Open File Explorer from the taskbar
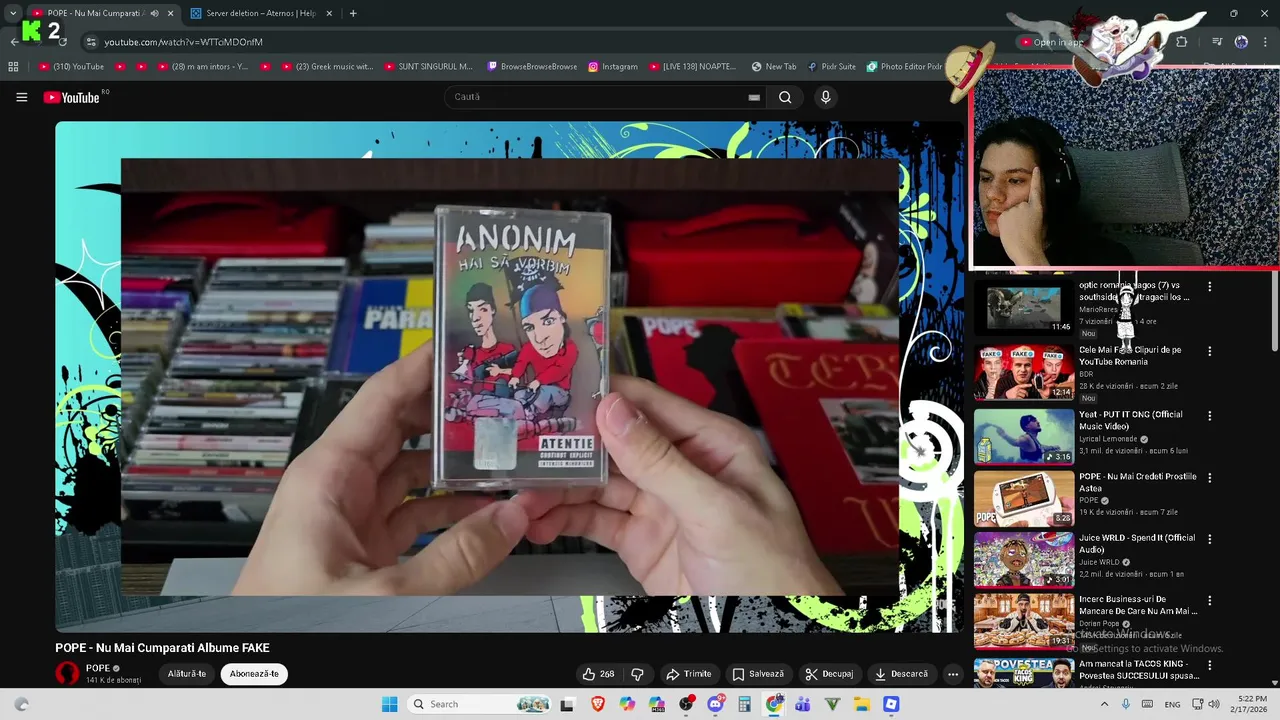The width and height of the screenshot is (1280, 720). click(x=862, y=704)
